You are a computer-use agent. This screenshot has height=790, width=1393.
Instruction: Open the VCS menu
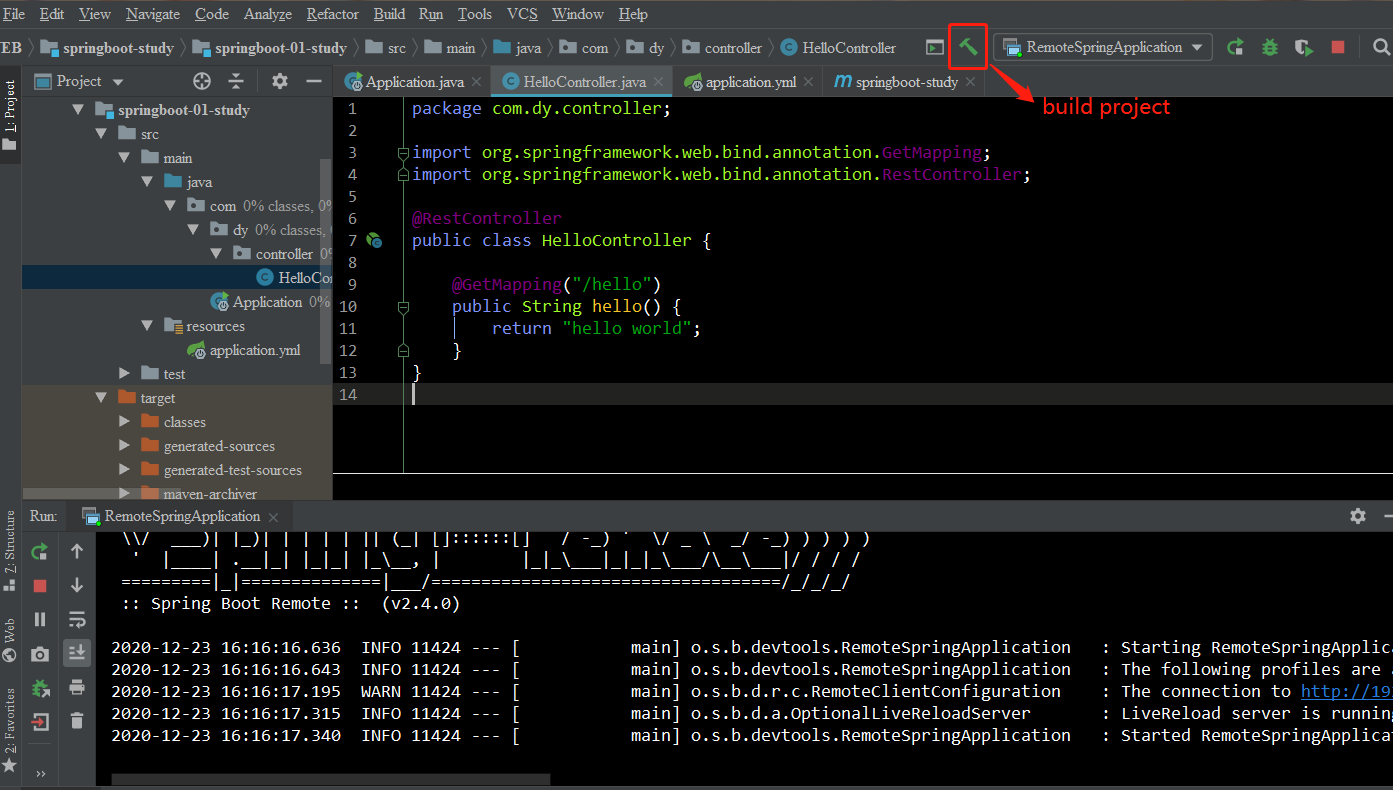[x=522, y=14]
